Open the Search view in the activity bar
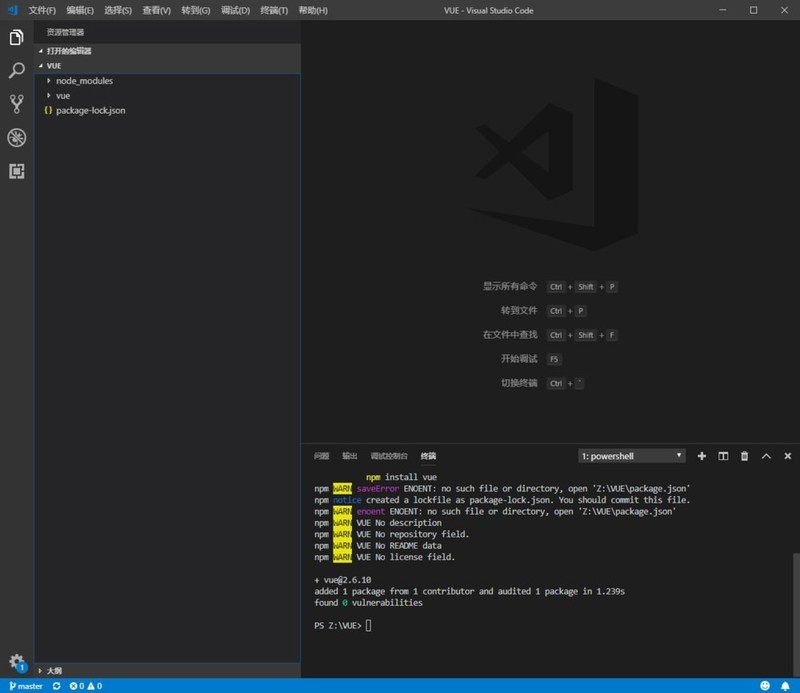The image size is (800, 693). point(16,70)
